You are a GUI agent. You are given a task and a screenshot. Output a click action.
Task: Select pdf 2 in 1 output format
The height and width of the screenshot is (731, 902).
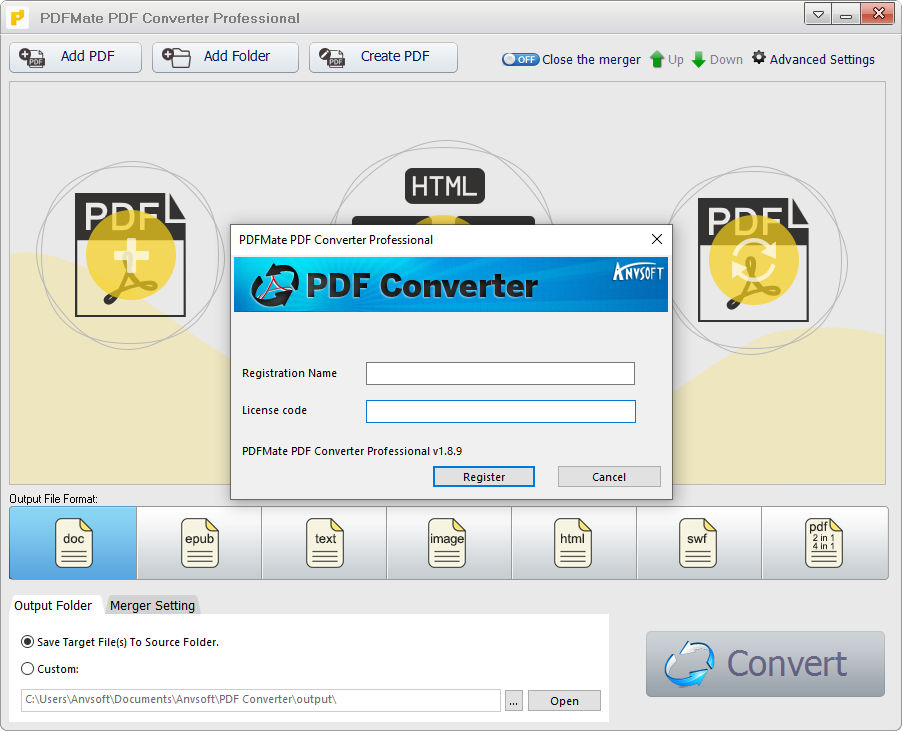point(824,543)
